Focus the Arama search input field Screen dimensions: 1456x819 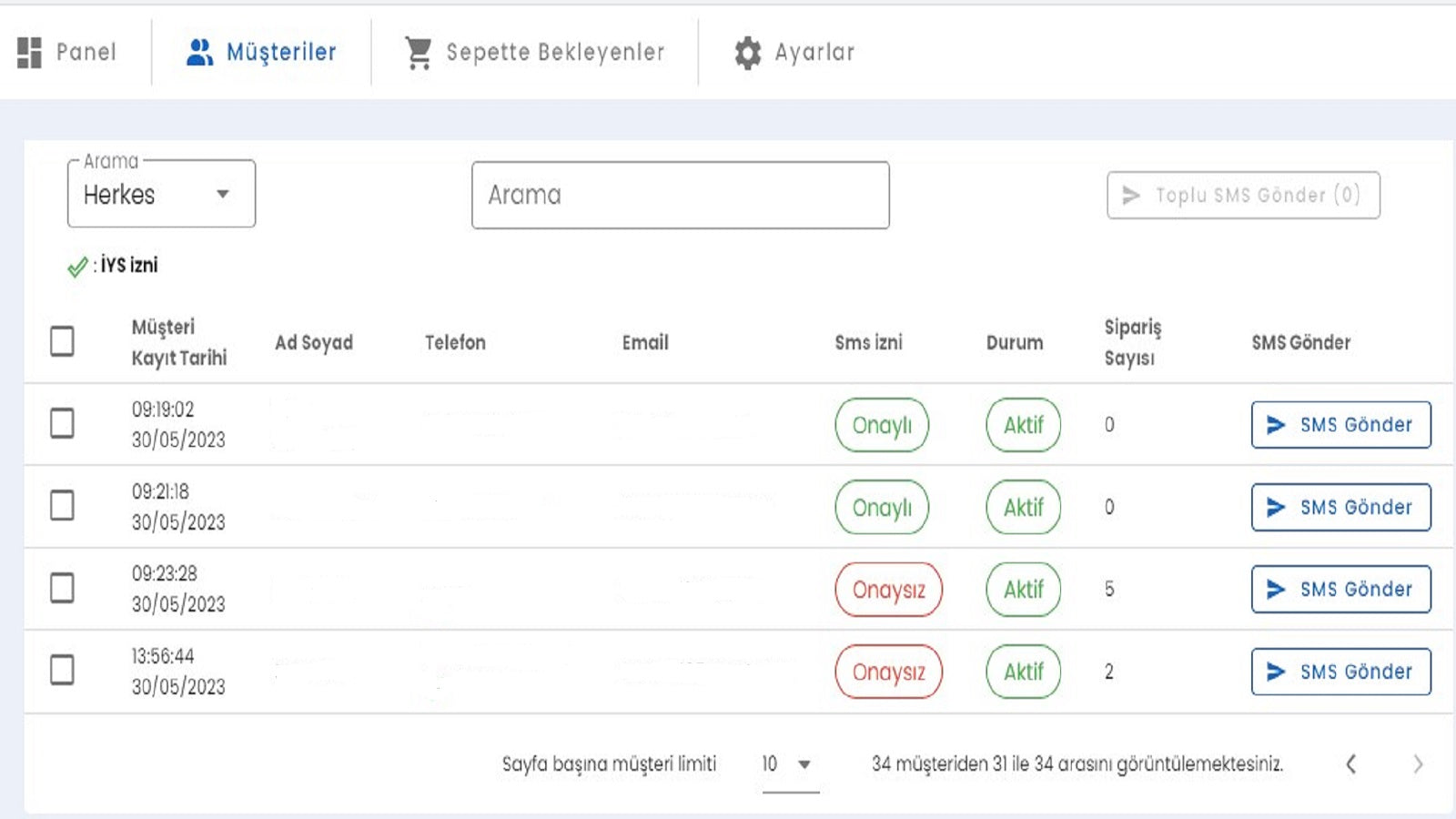[x=681, y=195]
